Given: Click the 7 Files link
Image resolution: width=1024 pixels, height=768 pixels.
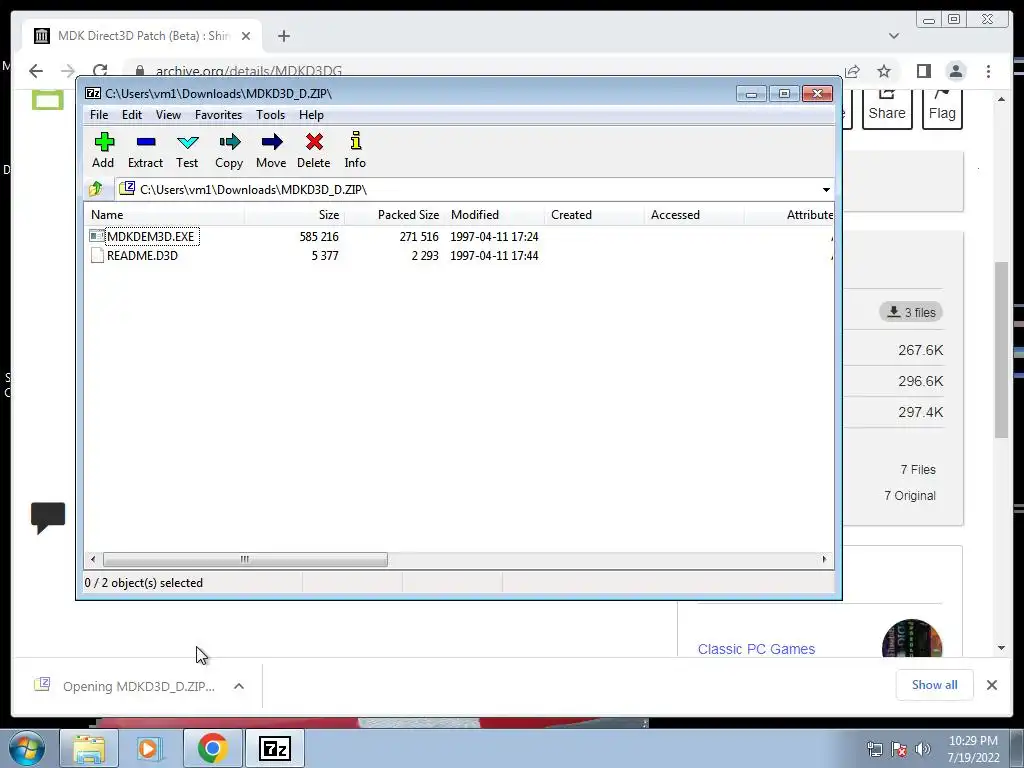Looking at the screenshot, I should [918, 470].
